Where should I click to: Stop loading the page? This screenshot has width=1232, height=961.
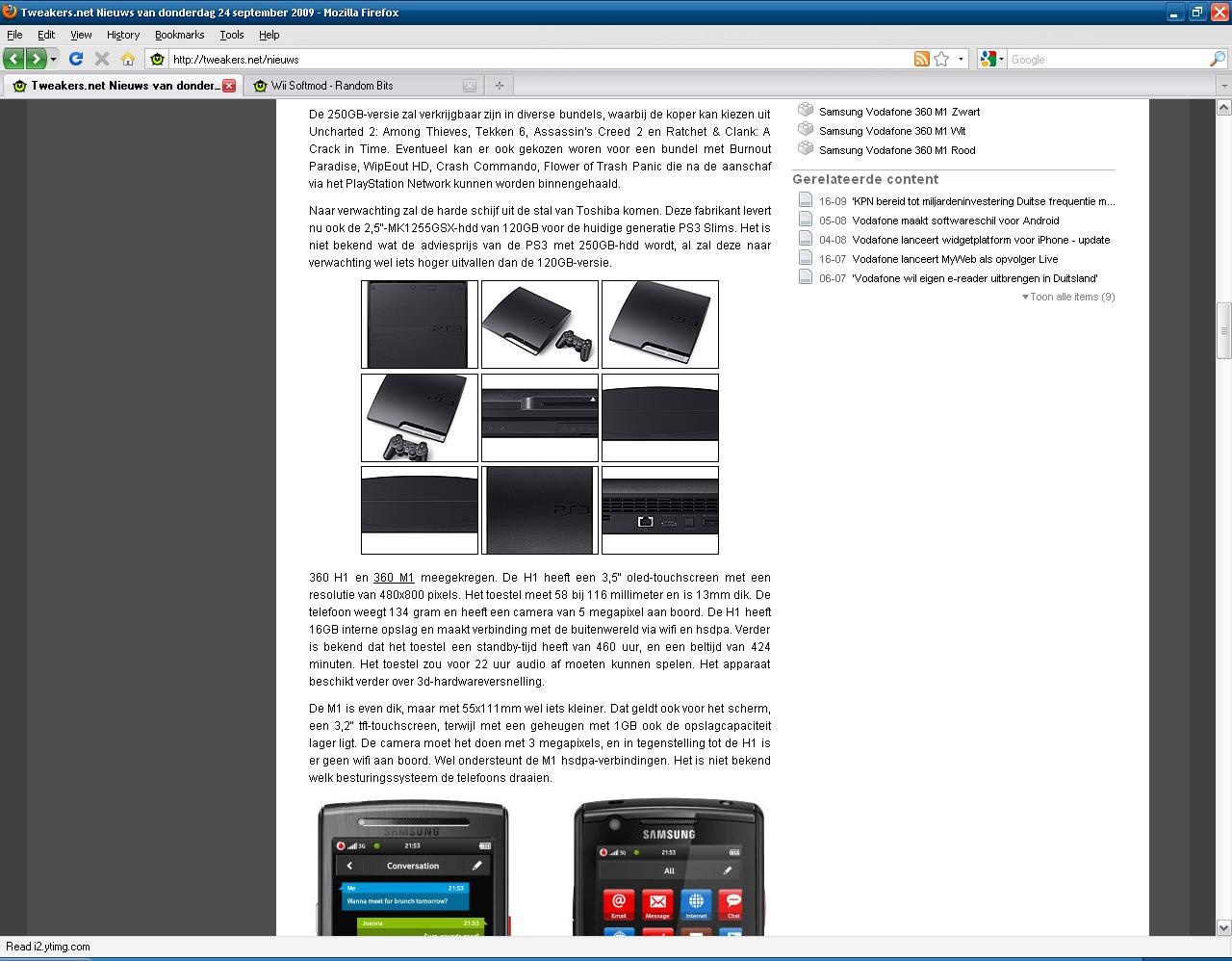(102, 59)
